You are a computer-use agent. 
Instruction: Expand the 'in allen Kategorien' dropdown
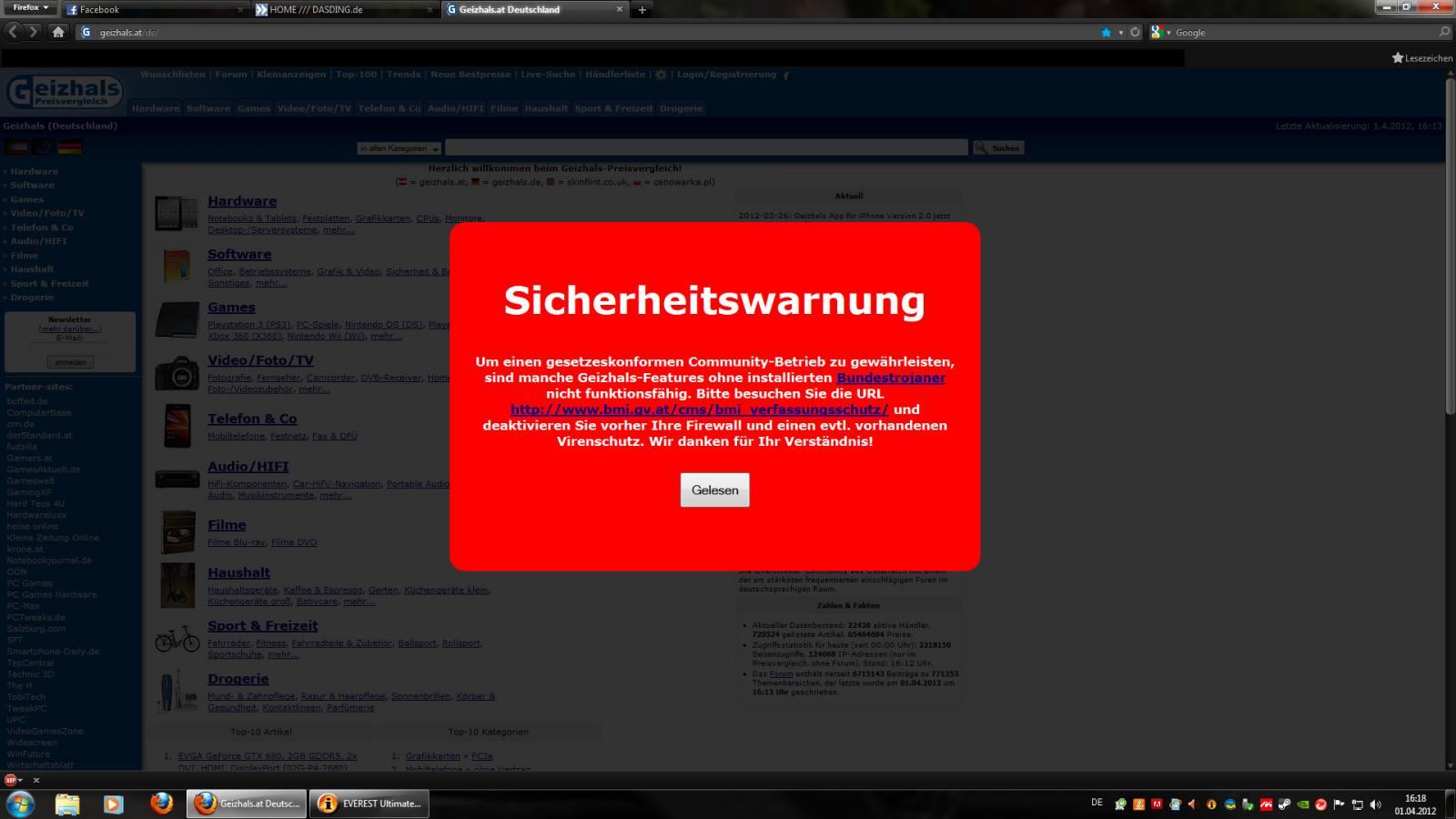pyautogui.click(x=399, y=147)
